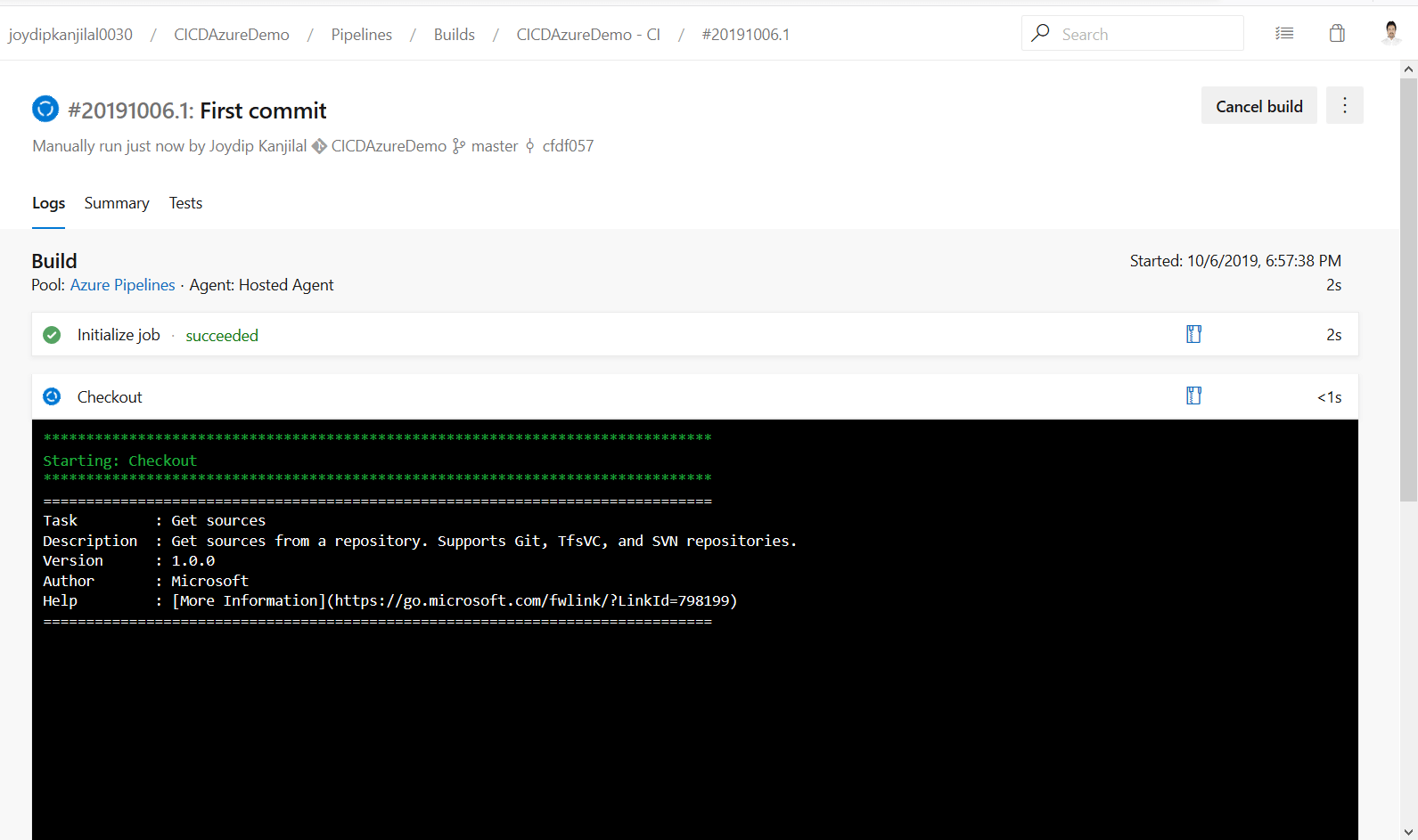Open #20191006.1 build breadcrumb

[x=746, y=35]
